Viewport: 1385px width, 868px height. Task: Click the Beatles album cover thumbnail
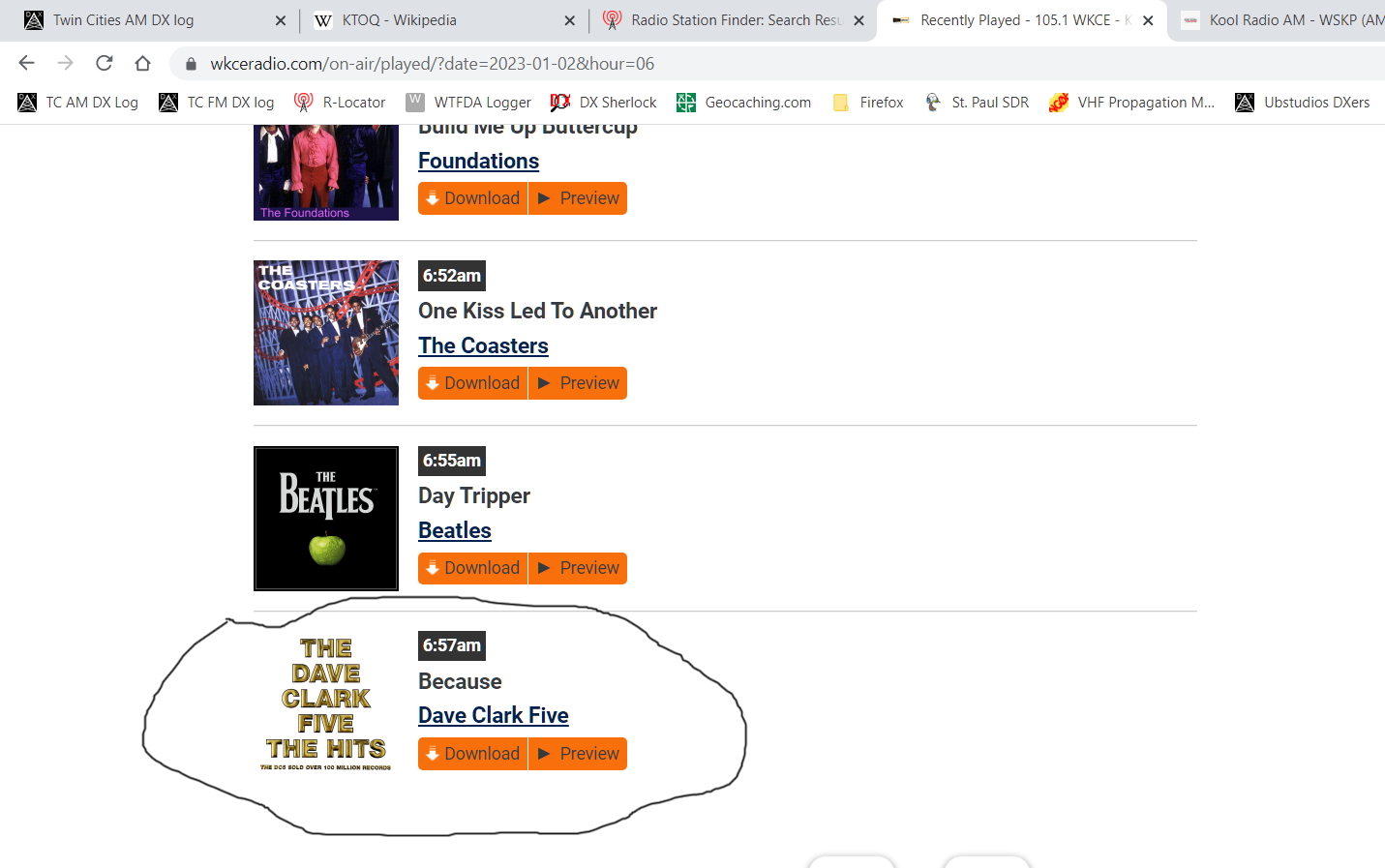pos(326,519)
